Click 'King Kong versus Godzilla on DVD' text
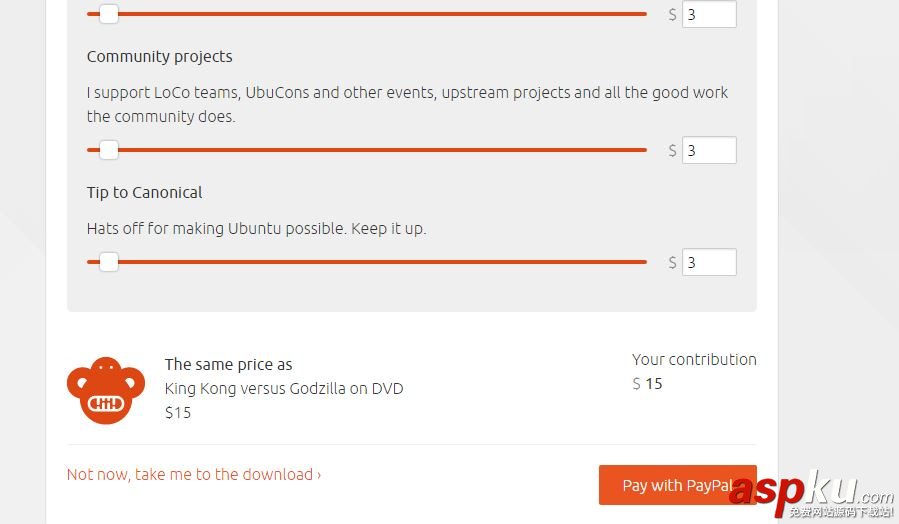This screenshot has height=524, width=899. (x=284, y=388)
